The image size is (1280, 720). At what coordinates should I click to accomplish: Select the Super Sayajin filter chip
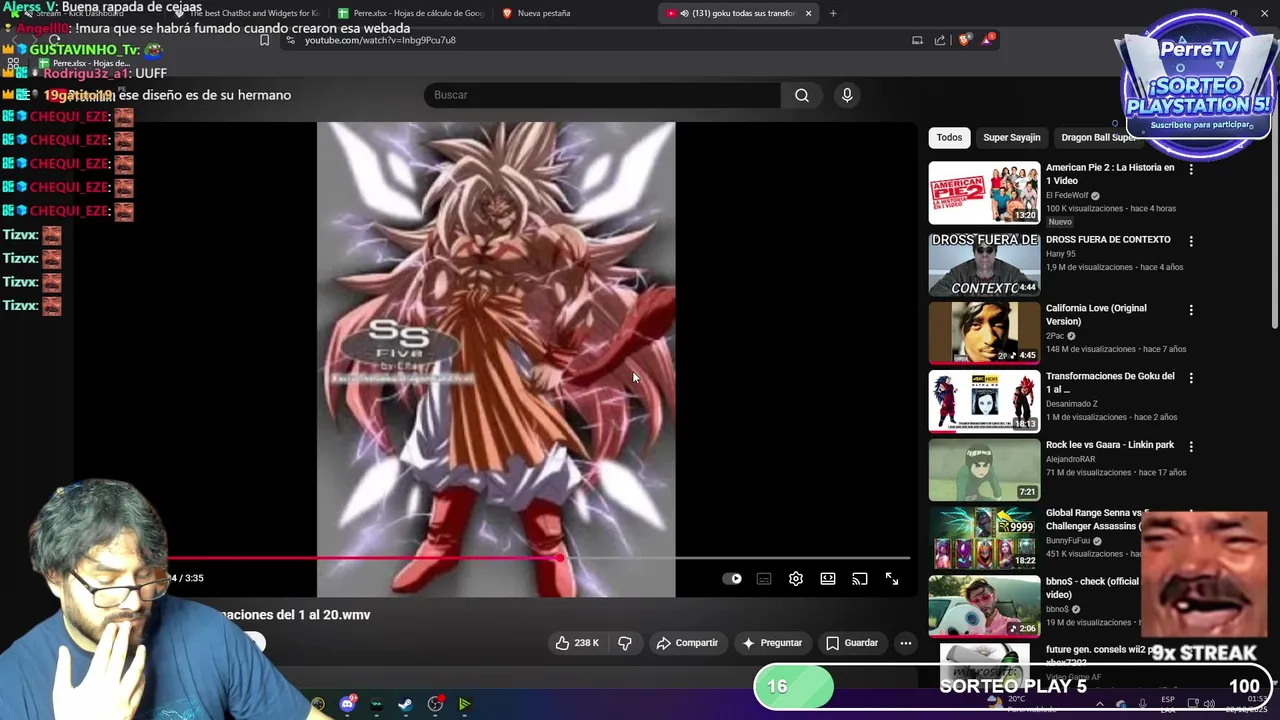1011,138
